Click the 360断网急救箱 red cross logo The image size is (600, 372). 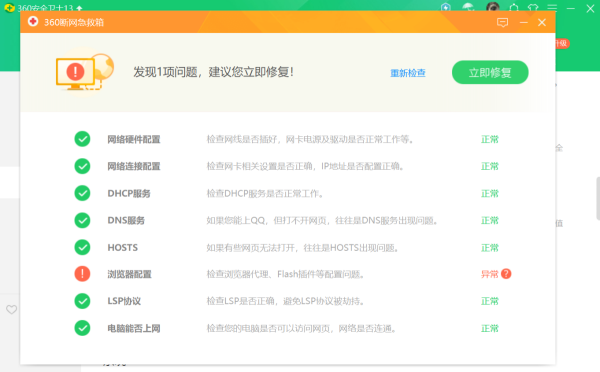point(33,21)
